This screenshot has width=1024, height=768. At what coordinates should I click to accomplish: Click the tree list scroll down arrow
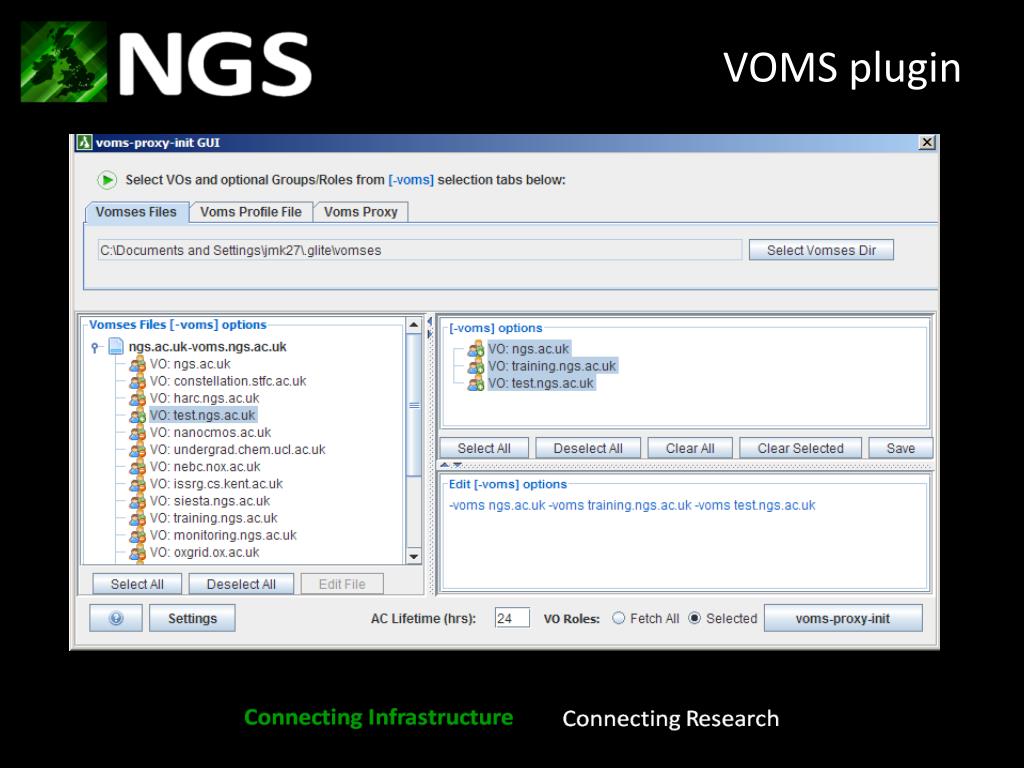click(x=413, y=556)
